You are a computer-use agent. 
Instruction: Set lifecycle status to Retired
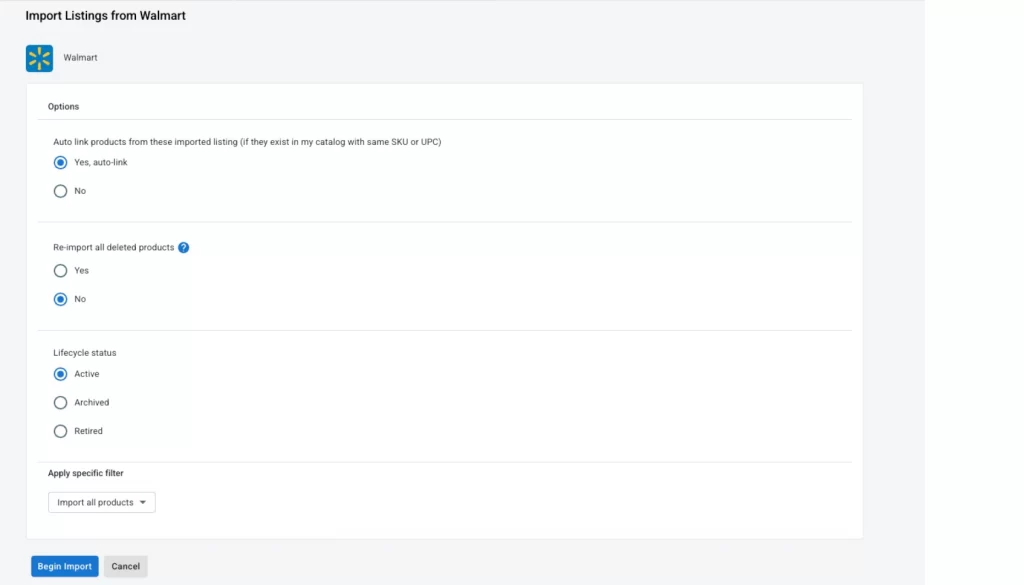click(x=60, y=432)
